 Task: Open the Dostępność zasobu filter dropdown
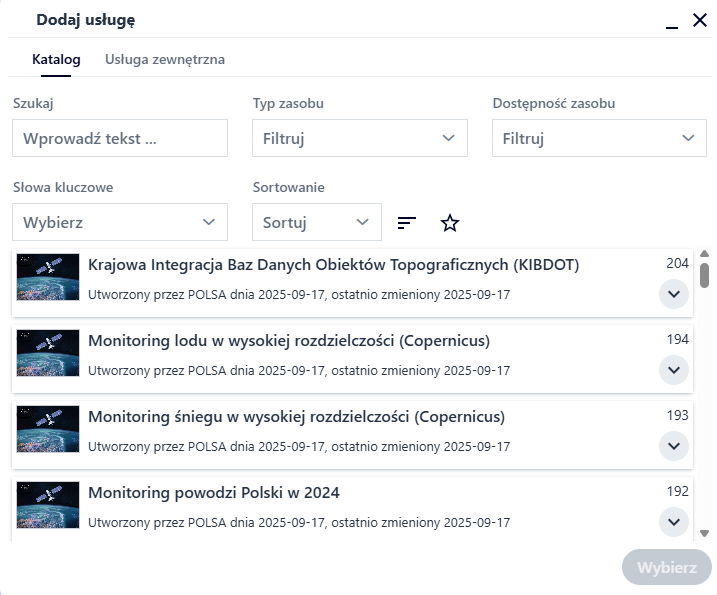click(599, 139)
